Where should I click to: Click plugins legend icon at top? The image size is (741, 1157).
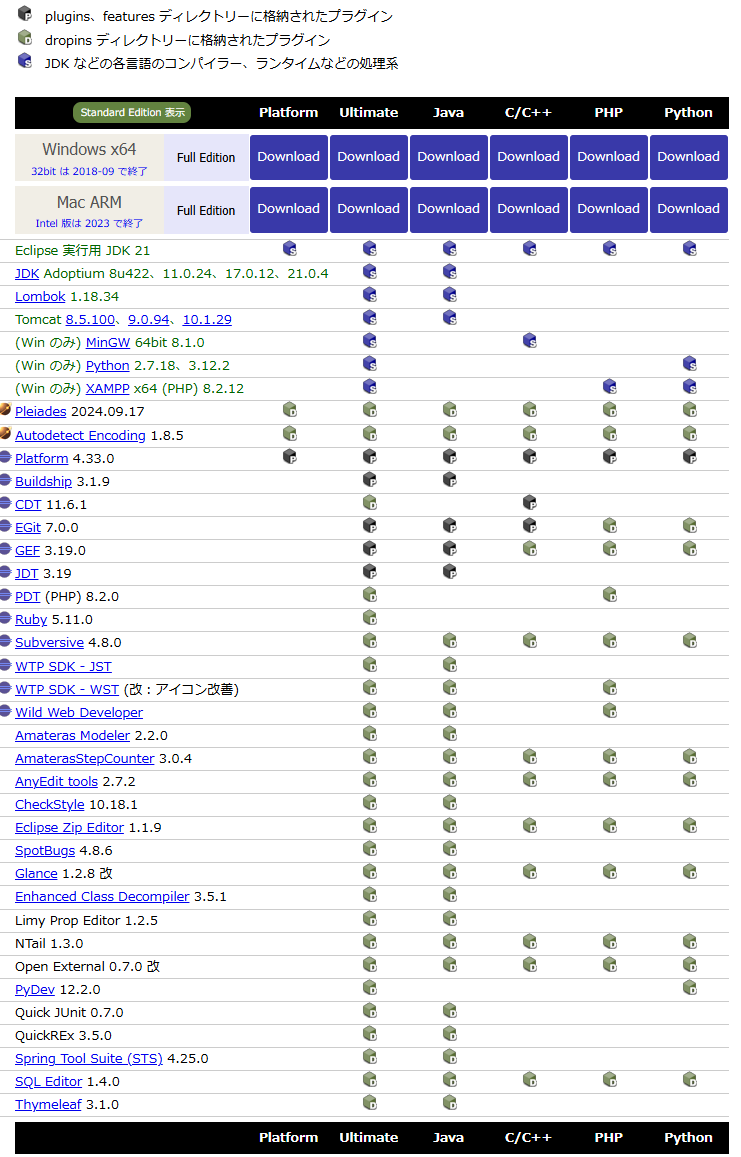[x=25, y=13]
